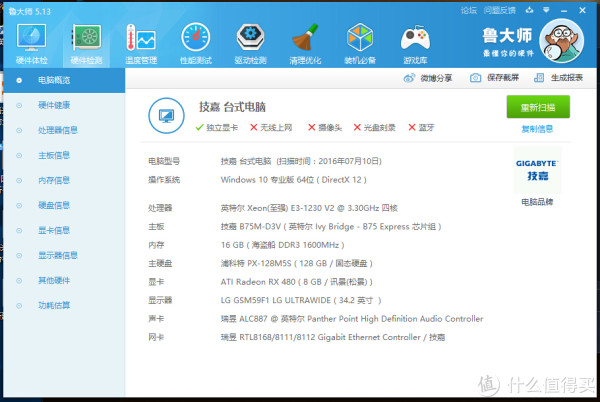Open the title bar dropdown menu arrow
Viewport: 600px width, 402px height.
point(546,10)
